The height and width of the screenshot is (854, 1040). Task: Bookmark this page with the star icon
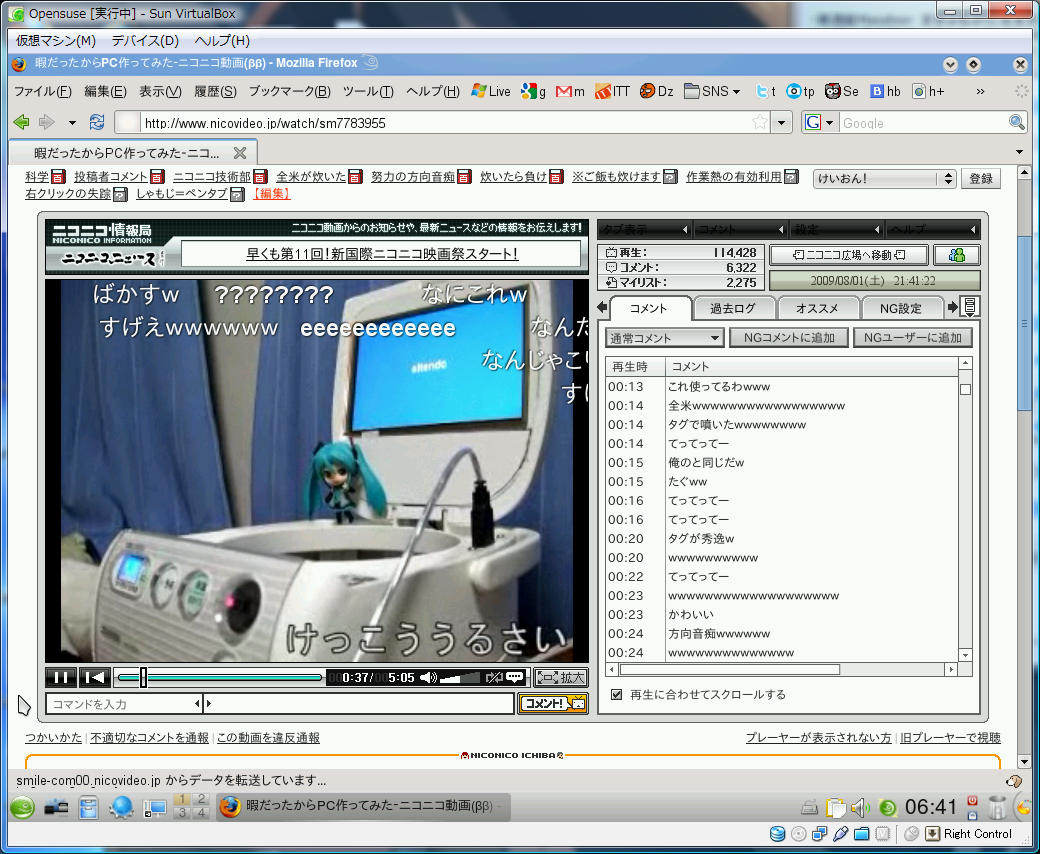coord(760,122)
